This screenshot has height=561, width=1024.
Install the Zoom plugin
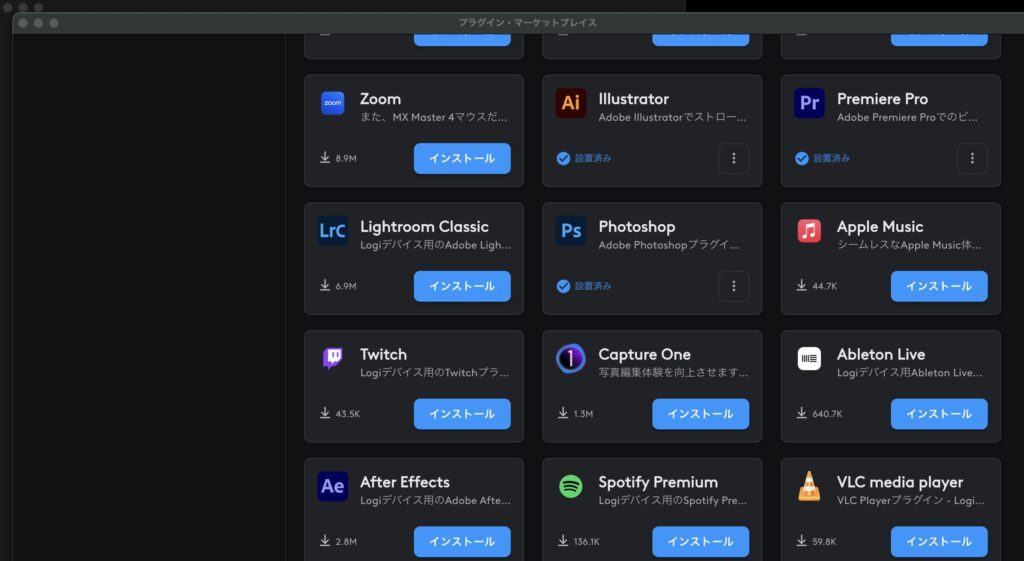pos(462,158)
